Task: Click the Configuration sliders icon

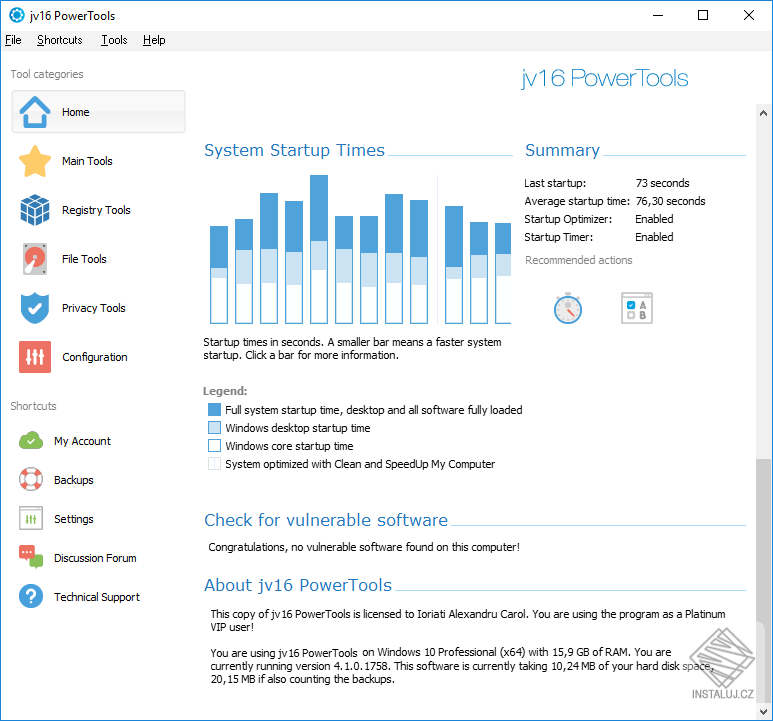Action: 35,357
